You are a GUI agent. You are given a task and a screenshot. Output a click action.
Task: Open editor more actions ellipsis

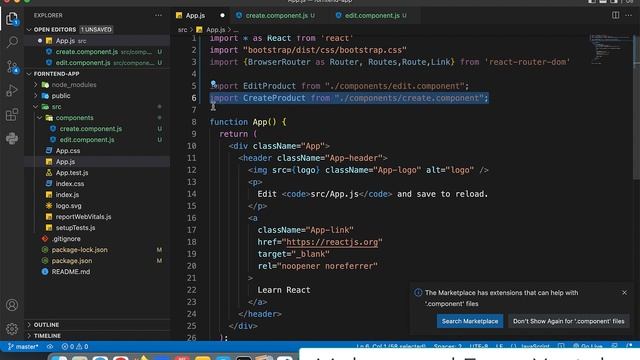pyautogui.click(x=629, y=15)
